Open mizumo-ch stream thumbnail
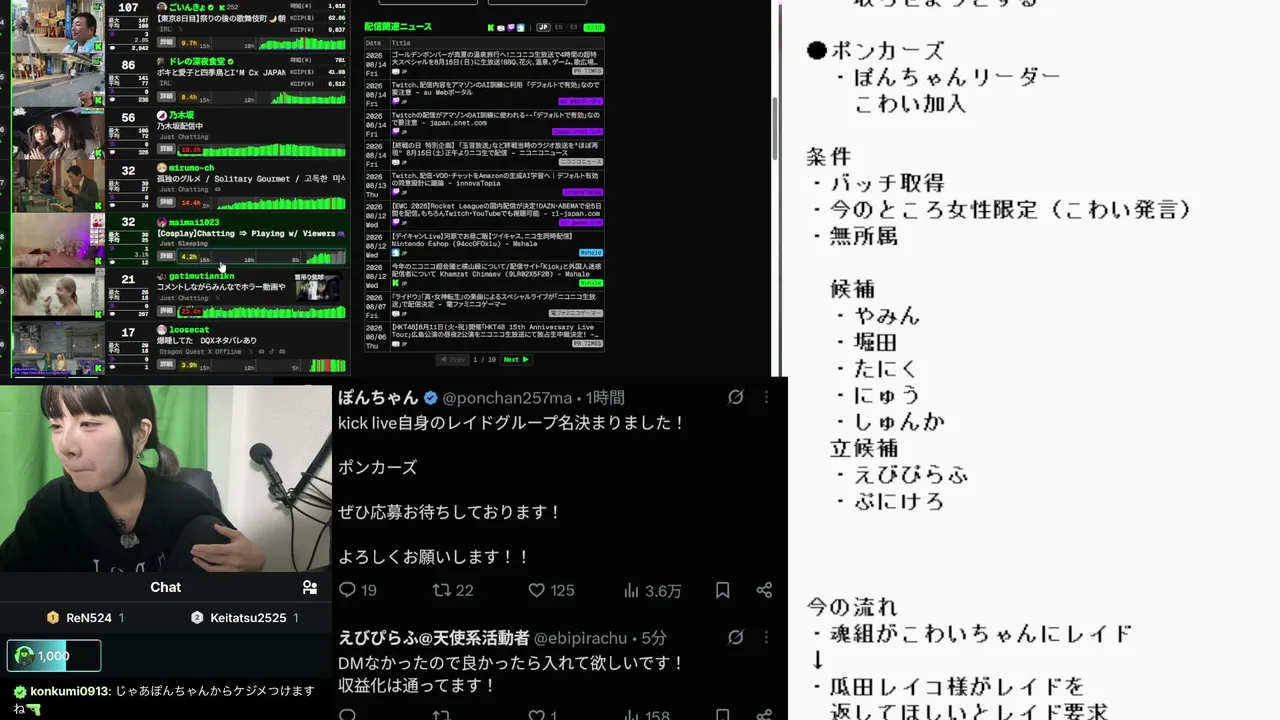Image resolution: width=1280 pixels, height=720 pixels. pos(58,186)
